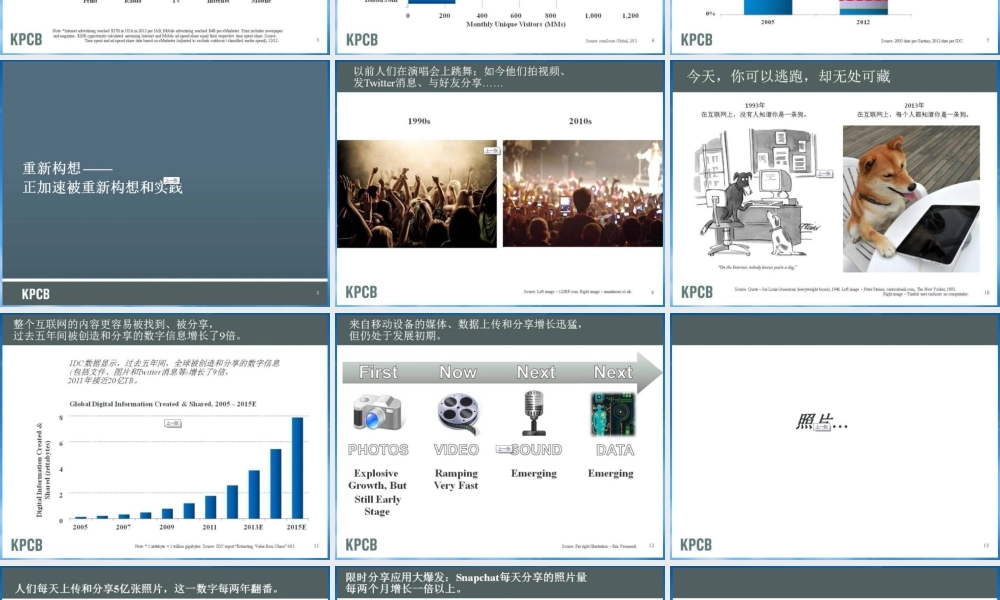1000x600 pixels.
Task: Click the 上一张 button next to SOUND
Action: pyautogui.click(x=504, y=450)
